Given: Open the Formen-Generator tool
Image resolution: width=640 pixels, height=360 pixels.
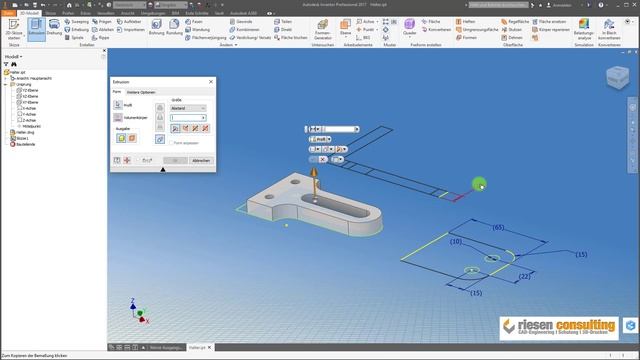Looking at the screenshot, I should [x=322, y=29].
